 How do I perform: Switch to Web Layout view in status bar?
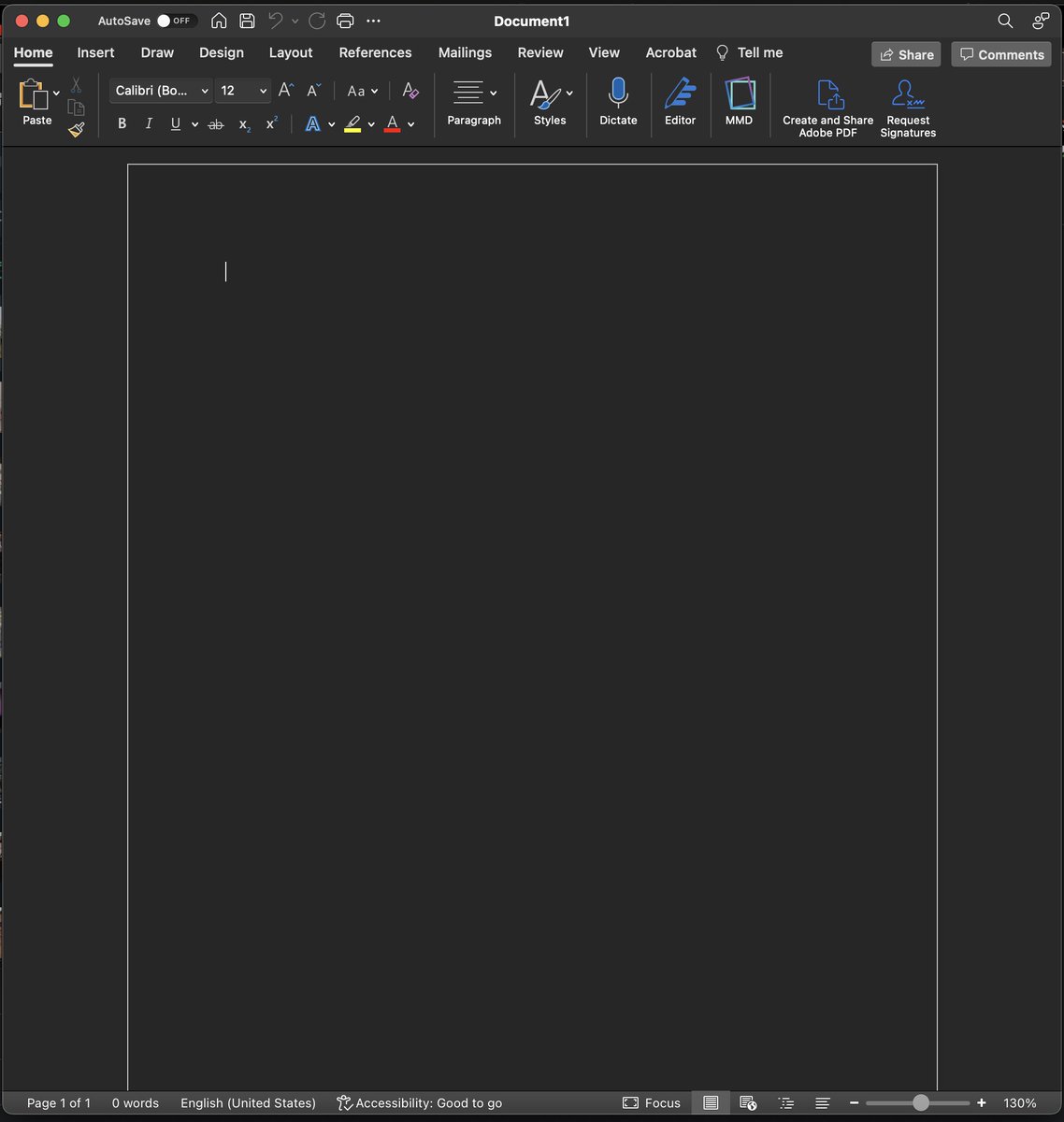pyautogui.click(x=748, y=1103)
